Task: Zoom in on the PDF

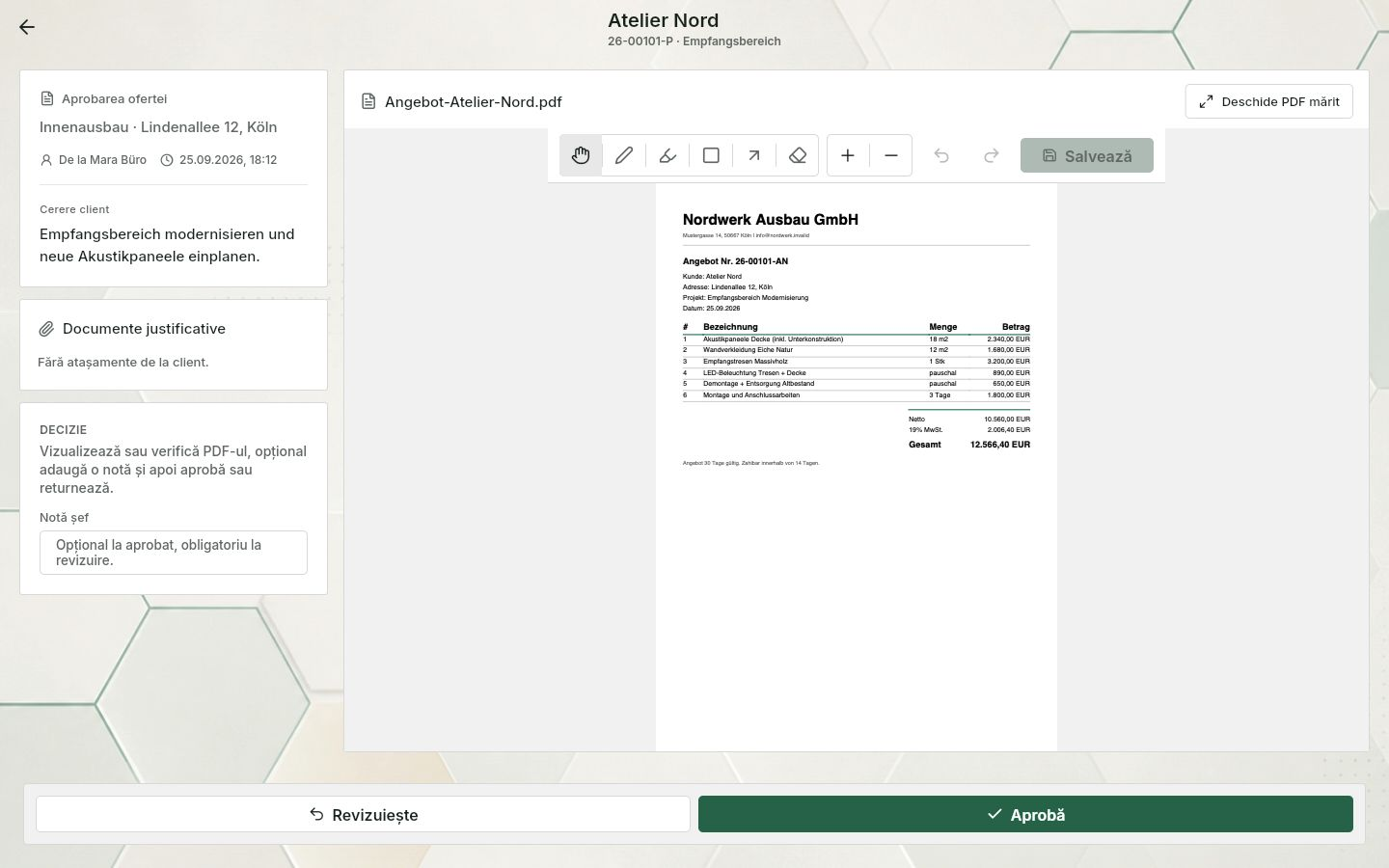Action: click(x=848, y=155)
